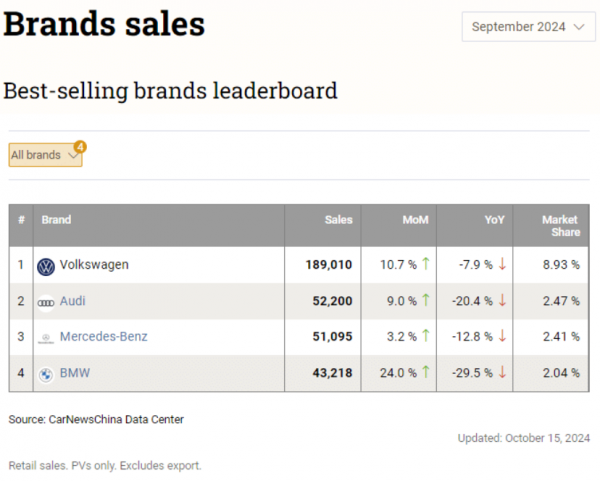Sort table by Sales column header
The image size is (600, 481).
click(338, 220)
